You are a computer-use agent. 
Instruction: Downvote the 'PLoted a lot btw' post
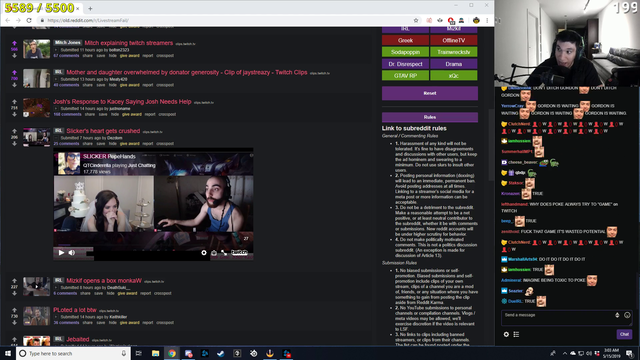[14, 322]
